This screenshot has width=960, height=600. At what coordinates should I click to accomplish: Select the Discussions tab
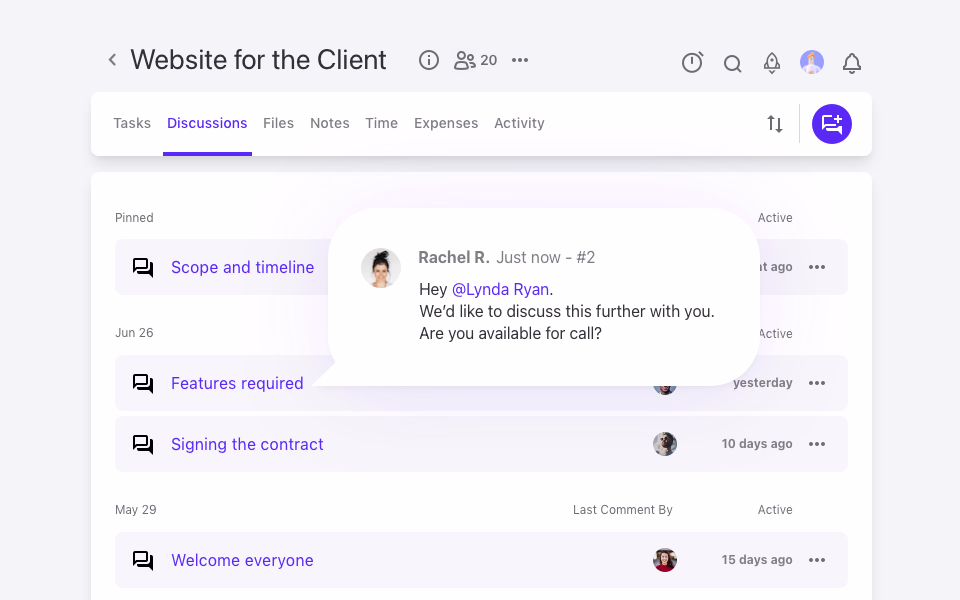coord(207,123)
